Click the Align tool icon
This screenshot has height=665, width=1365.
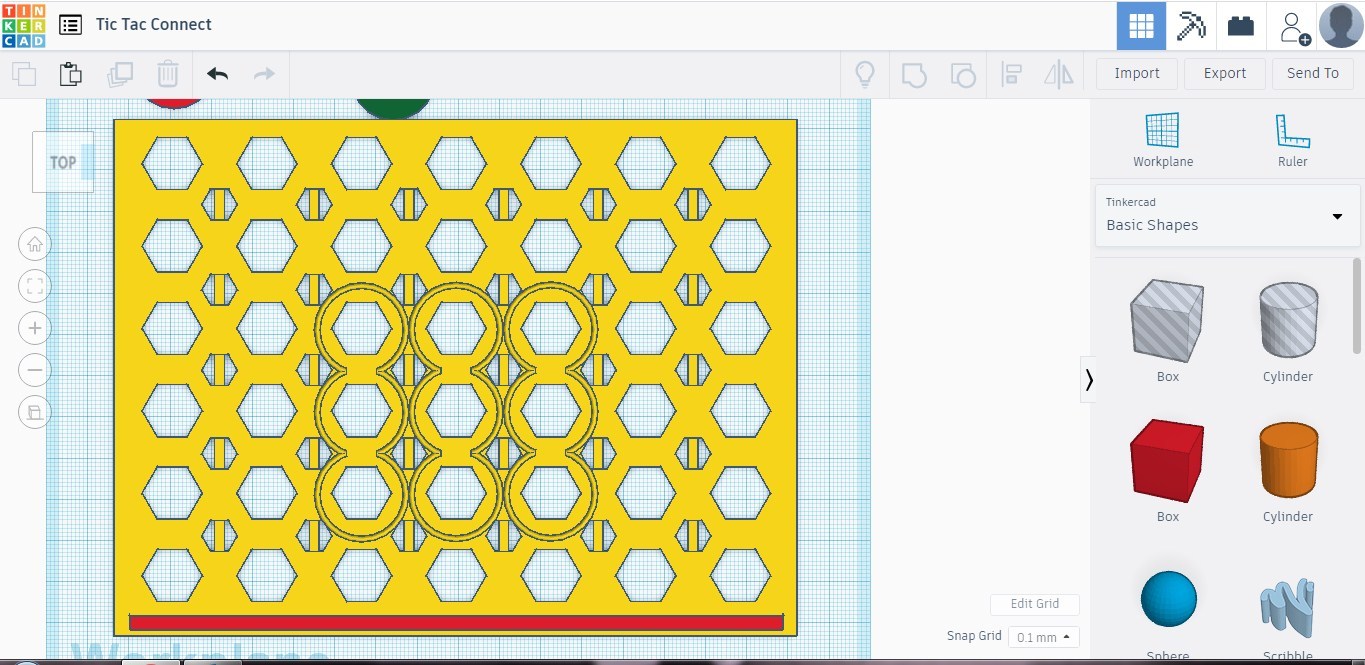pos(1011,73)
